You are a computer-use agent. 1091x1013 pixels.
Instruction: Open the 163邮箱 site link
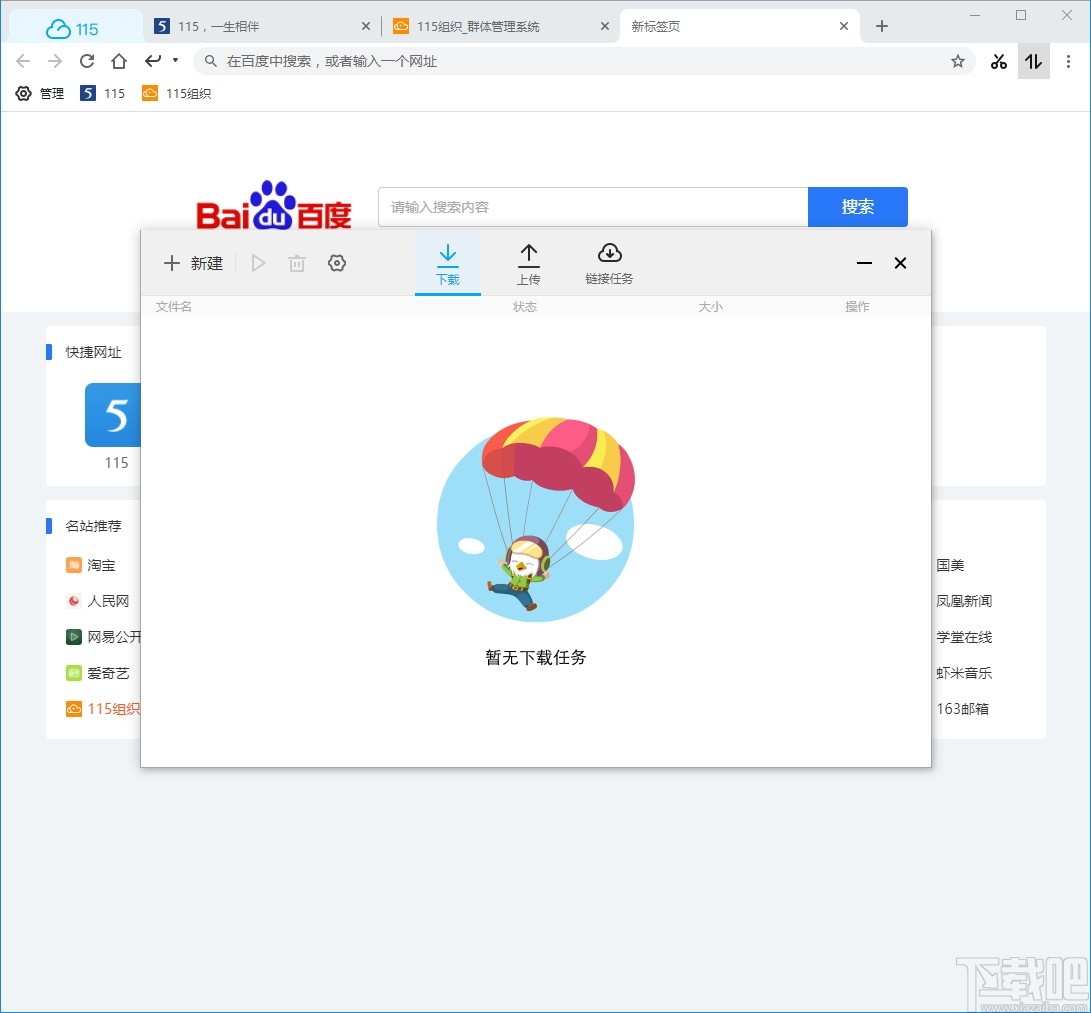(962, 709)
